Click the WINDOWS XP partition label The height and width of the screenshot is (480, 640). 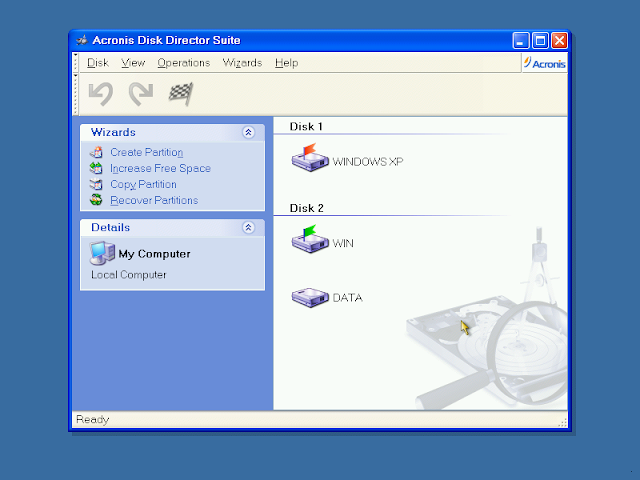[x=368, y=162]
